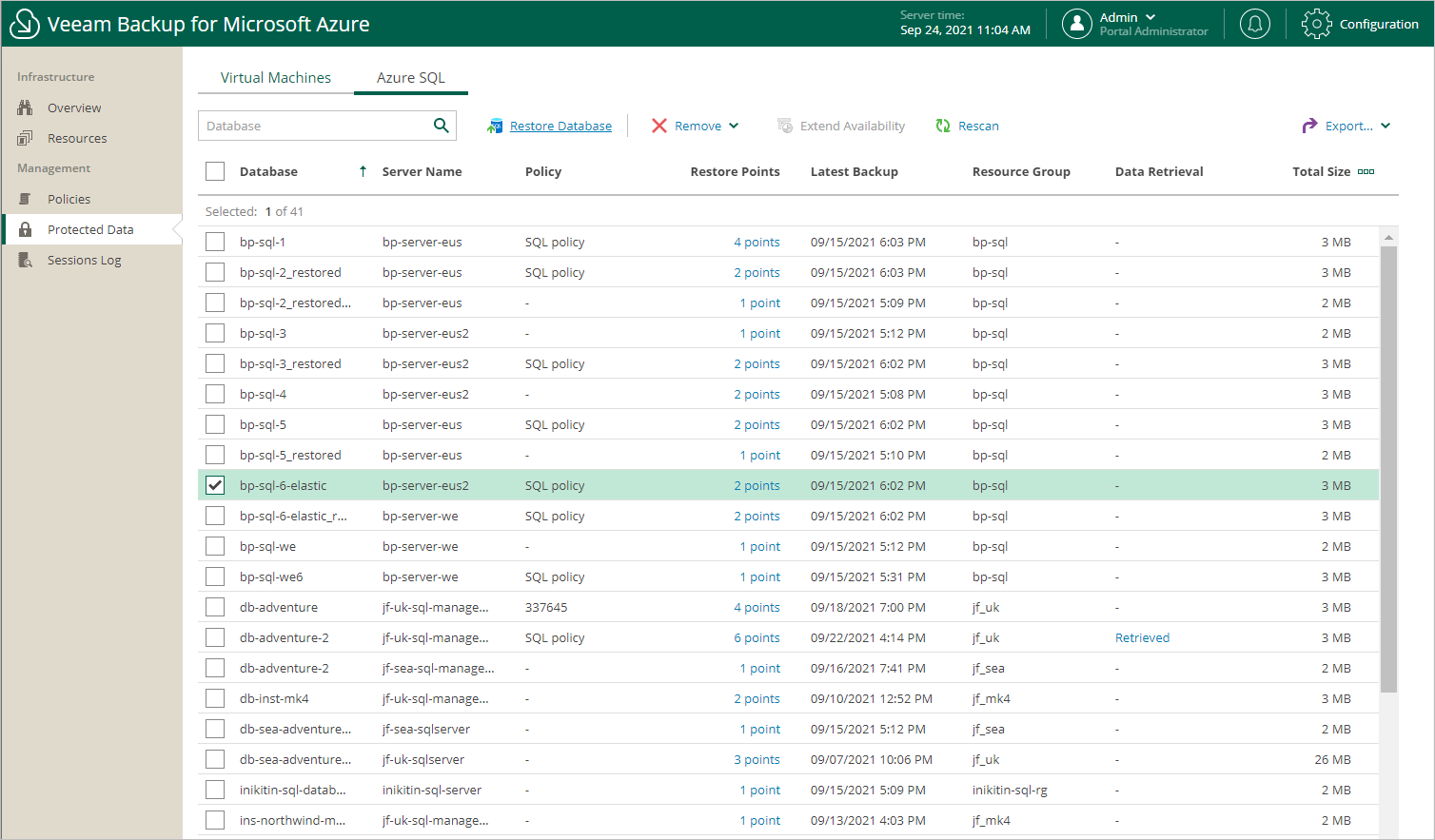Viewport: 1435px width, 840px height.
Task: Select the 26 MB size cell
Action: pos(1332,759)
